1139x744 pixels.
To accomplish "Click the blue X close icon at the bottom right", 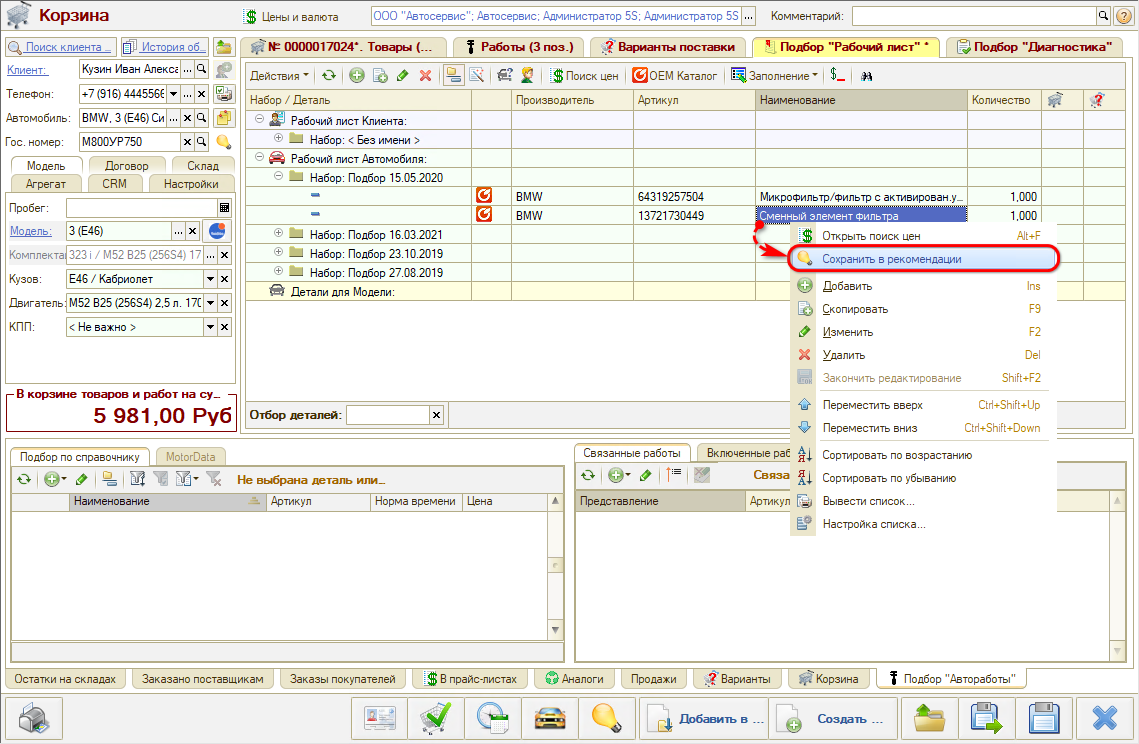I will (x=1104, y=719).
